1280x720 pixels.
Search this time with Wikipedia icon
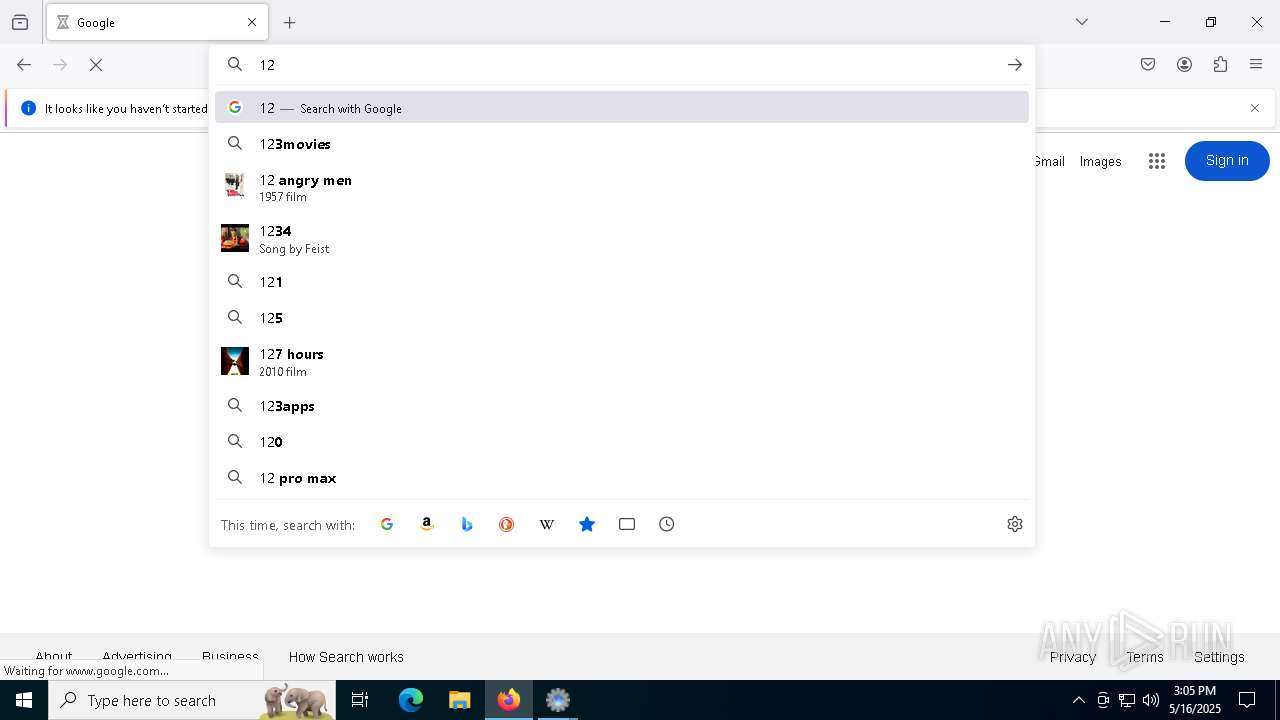(x=547, y=524)
